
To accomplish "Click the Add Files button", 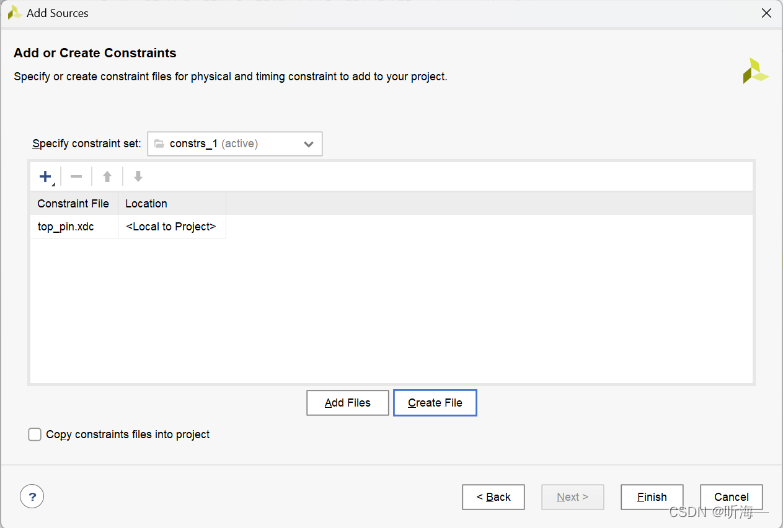I will pos(348,403).
